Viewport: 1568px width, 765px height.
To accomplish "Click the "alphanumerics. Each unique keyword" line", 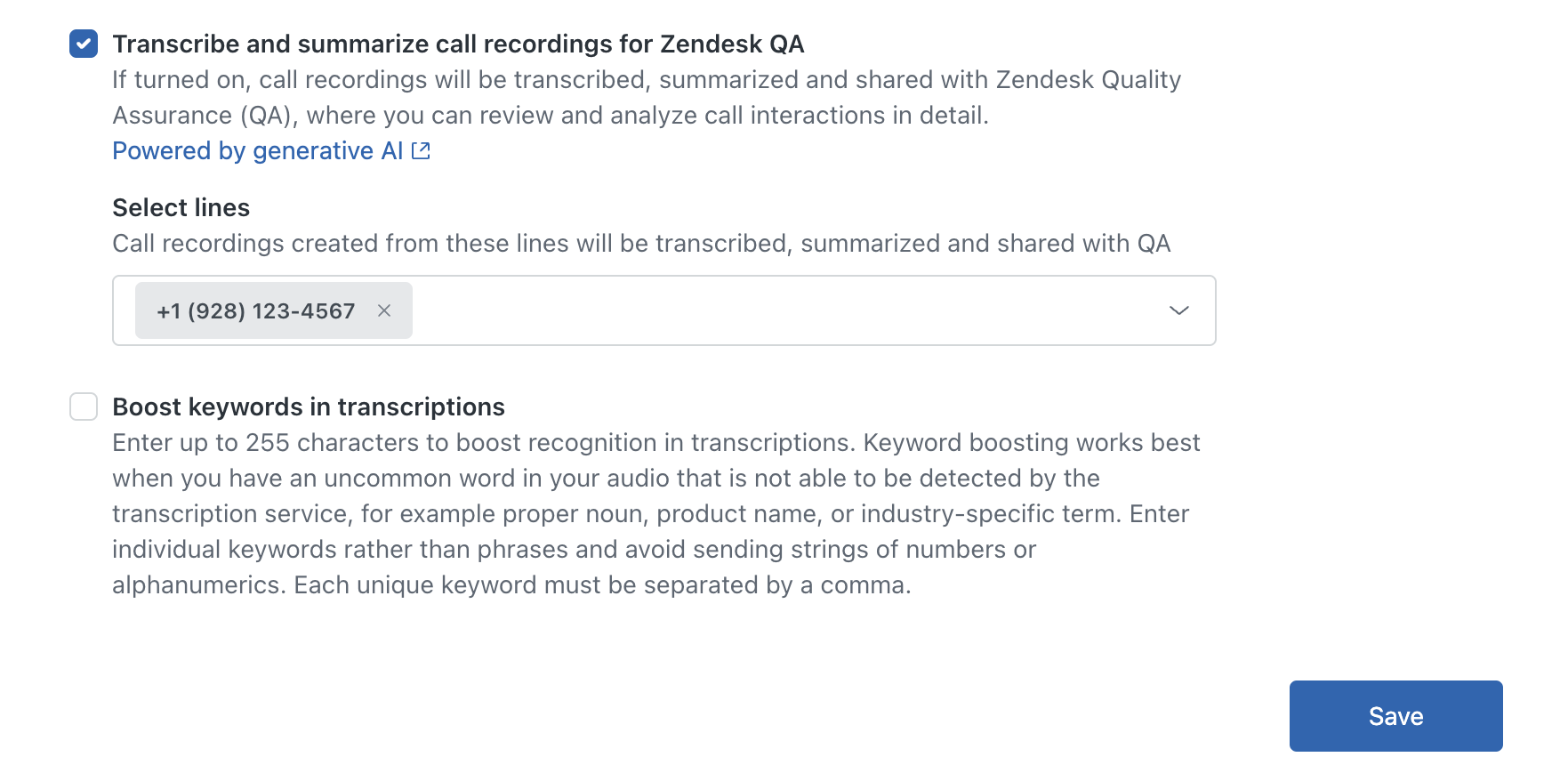I will pyautogui.click(x=511, y=585).
